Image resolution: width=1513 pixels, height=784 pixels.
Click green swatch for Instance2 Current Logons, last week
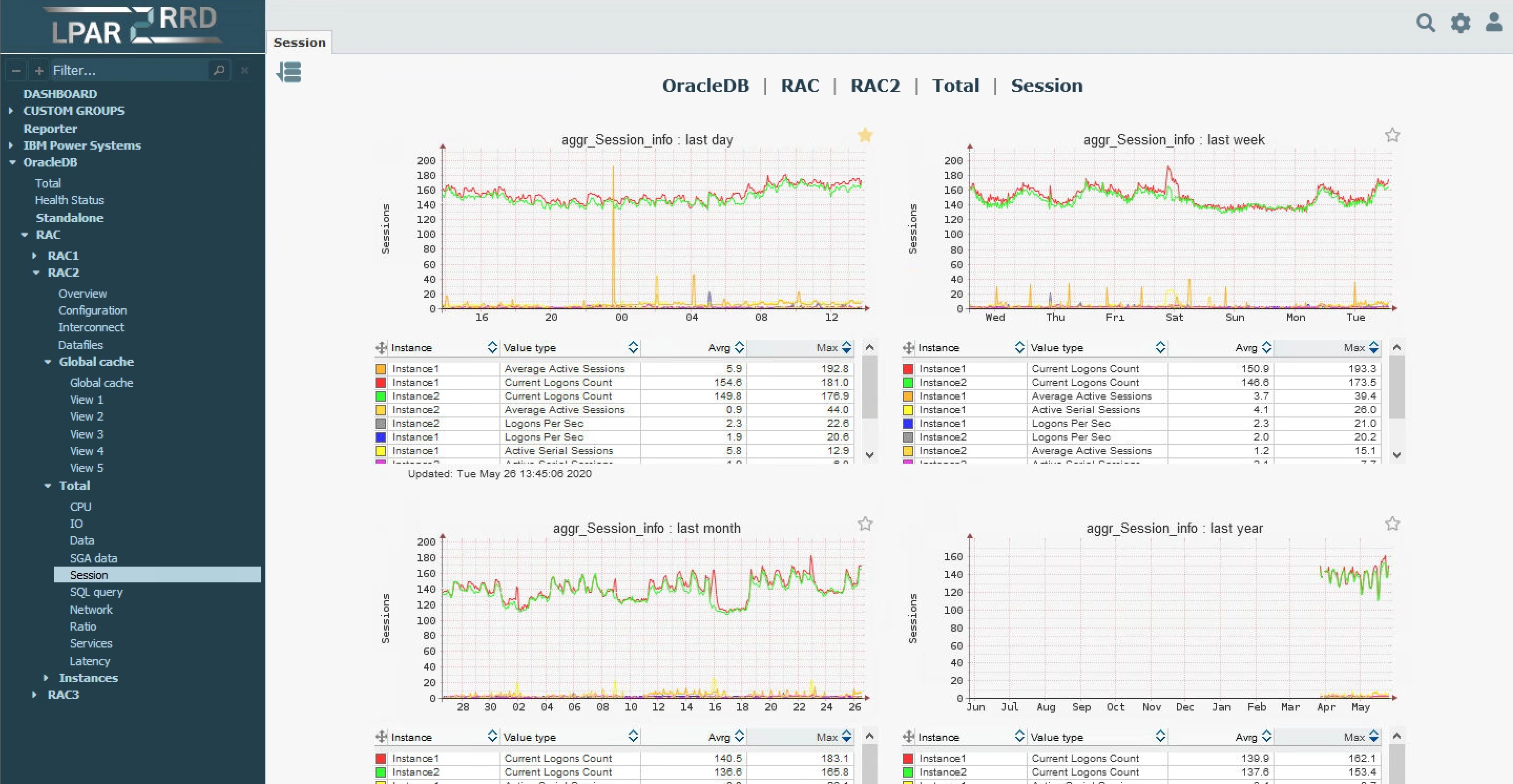point(908,382)
